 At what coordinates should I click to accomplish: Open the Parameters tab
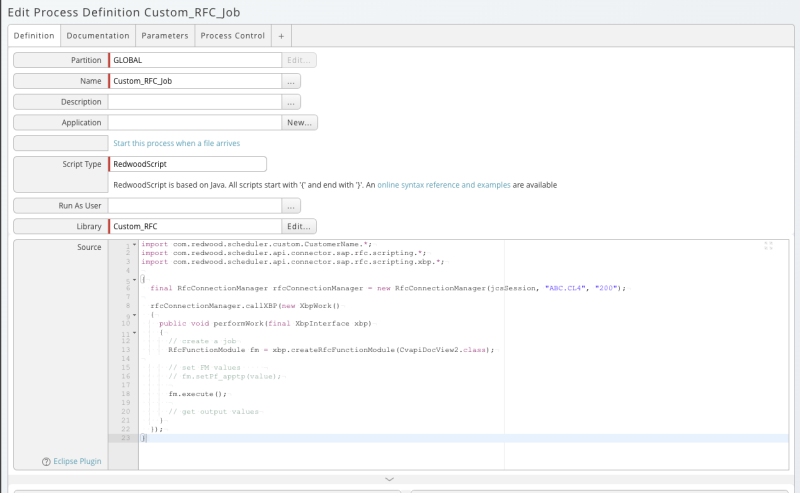[x=165, y=36]
